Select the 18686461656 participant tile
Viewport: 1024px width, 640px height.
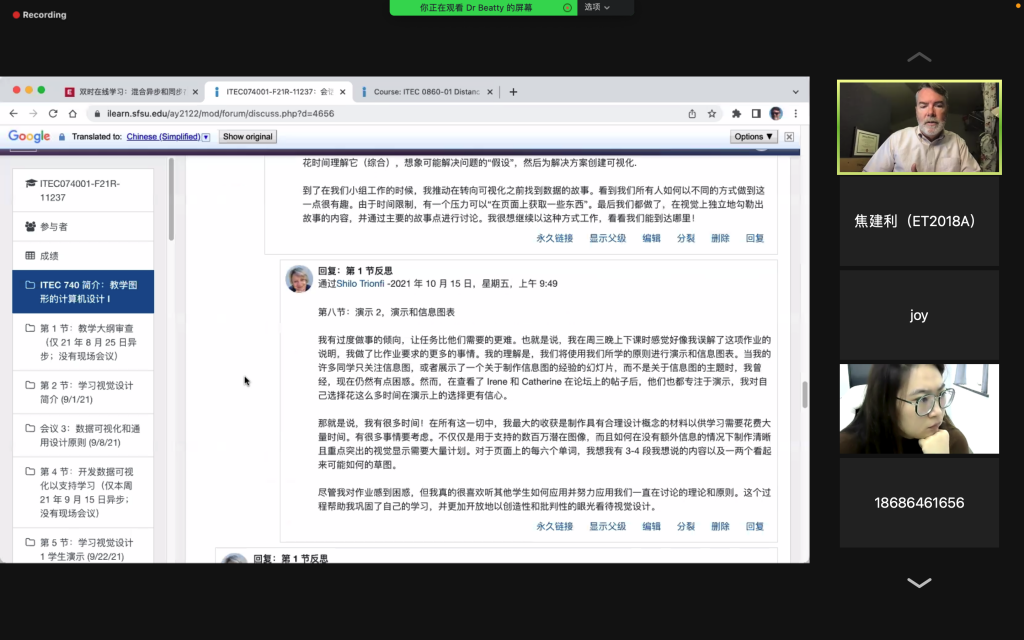click(919, 503)
